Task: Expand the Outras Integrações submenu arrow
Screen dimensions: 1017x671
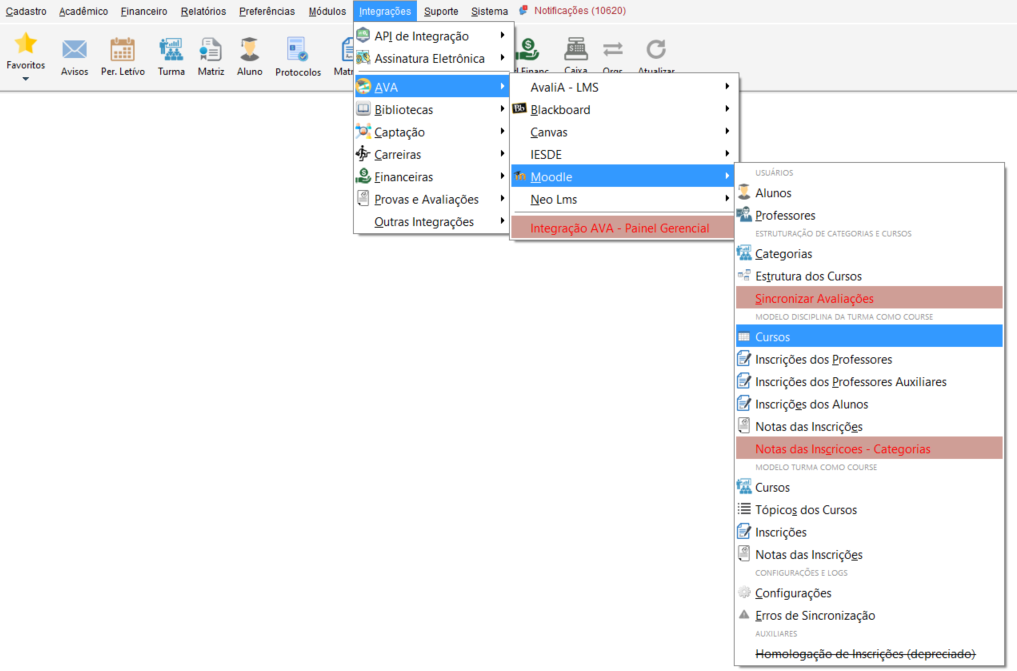Action: (503, 221)
